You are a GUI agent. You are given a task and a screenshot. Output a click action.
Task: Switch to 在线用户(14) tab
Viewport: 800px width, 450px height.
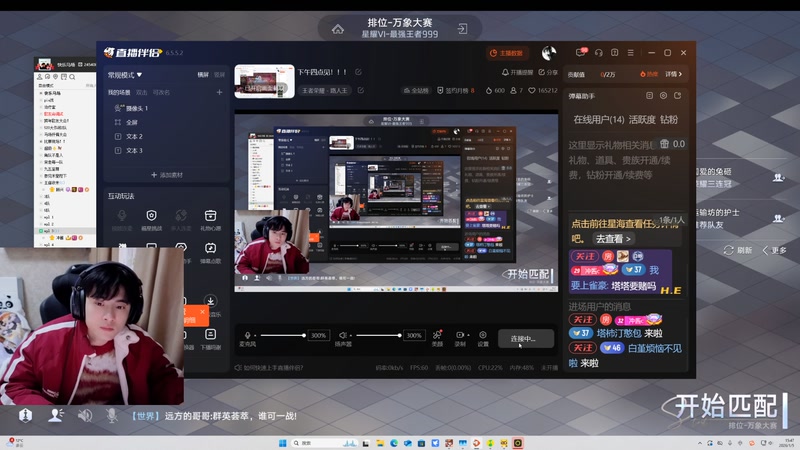point(598,119)
